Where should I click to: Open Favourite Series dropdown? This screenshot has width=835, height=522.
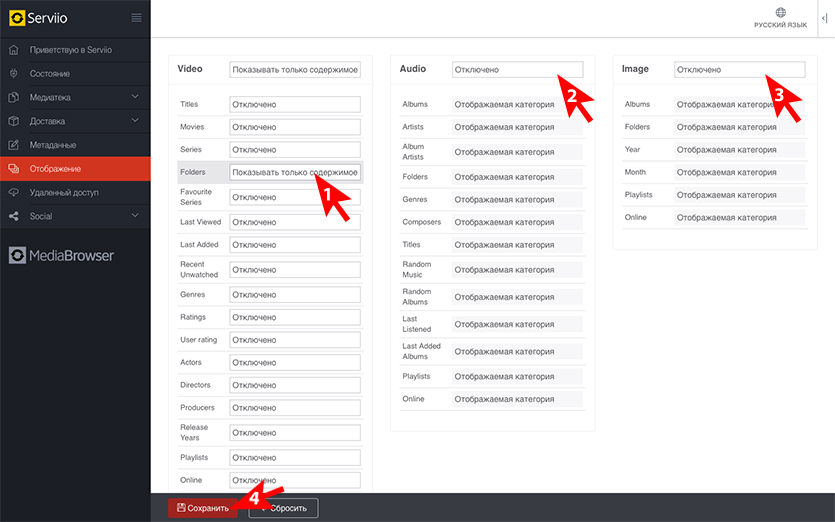point(295,197)
